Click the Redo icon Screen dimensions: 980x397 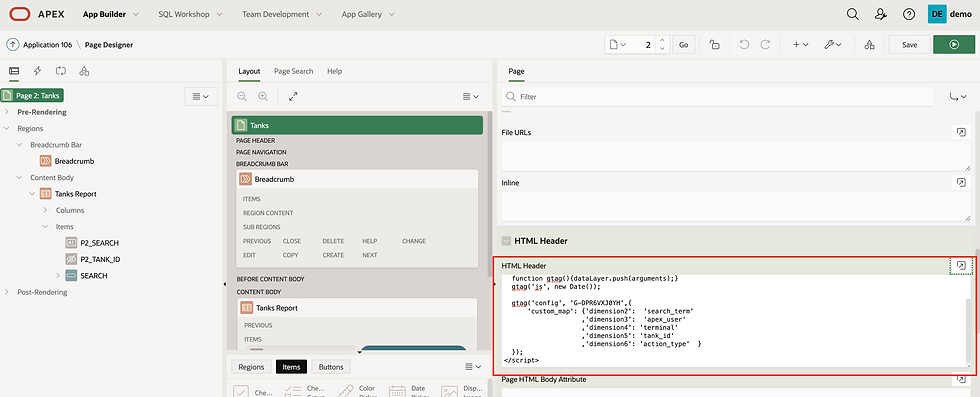[x=765, y=45]
